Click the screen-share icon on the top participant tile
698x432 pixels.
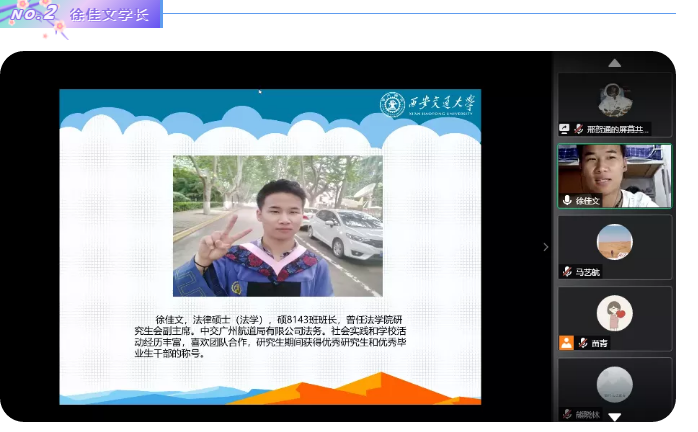(x=565, y=129)
